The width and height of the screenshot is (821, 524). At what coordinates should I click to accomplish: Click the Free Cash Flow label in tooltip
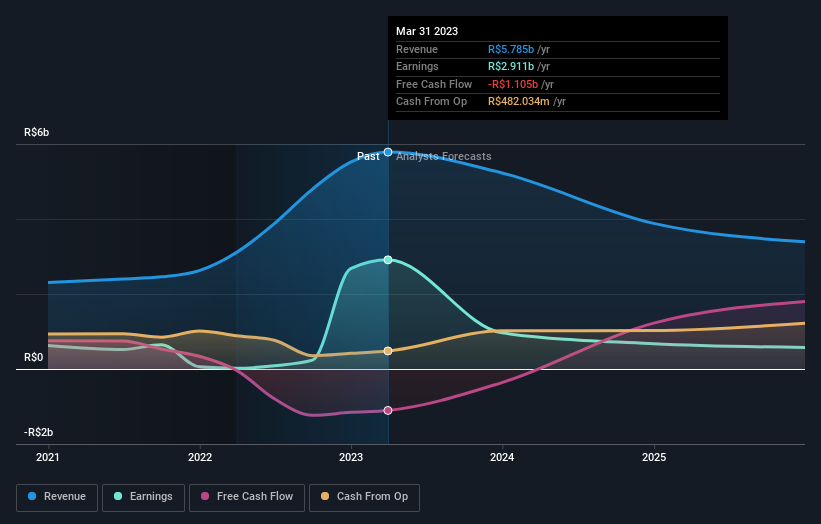tap(434, 84)
